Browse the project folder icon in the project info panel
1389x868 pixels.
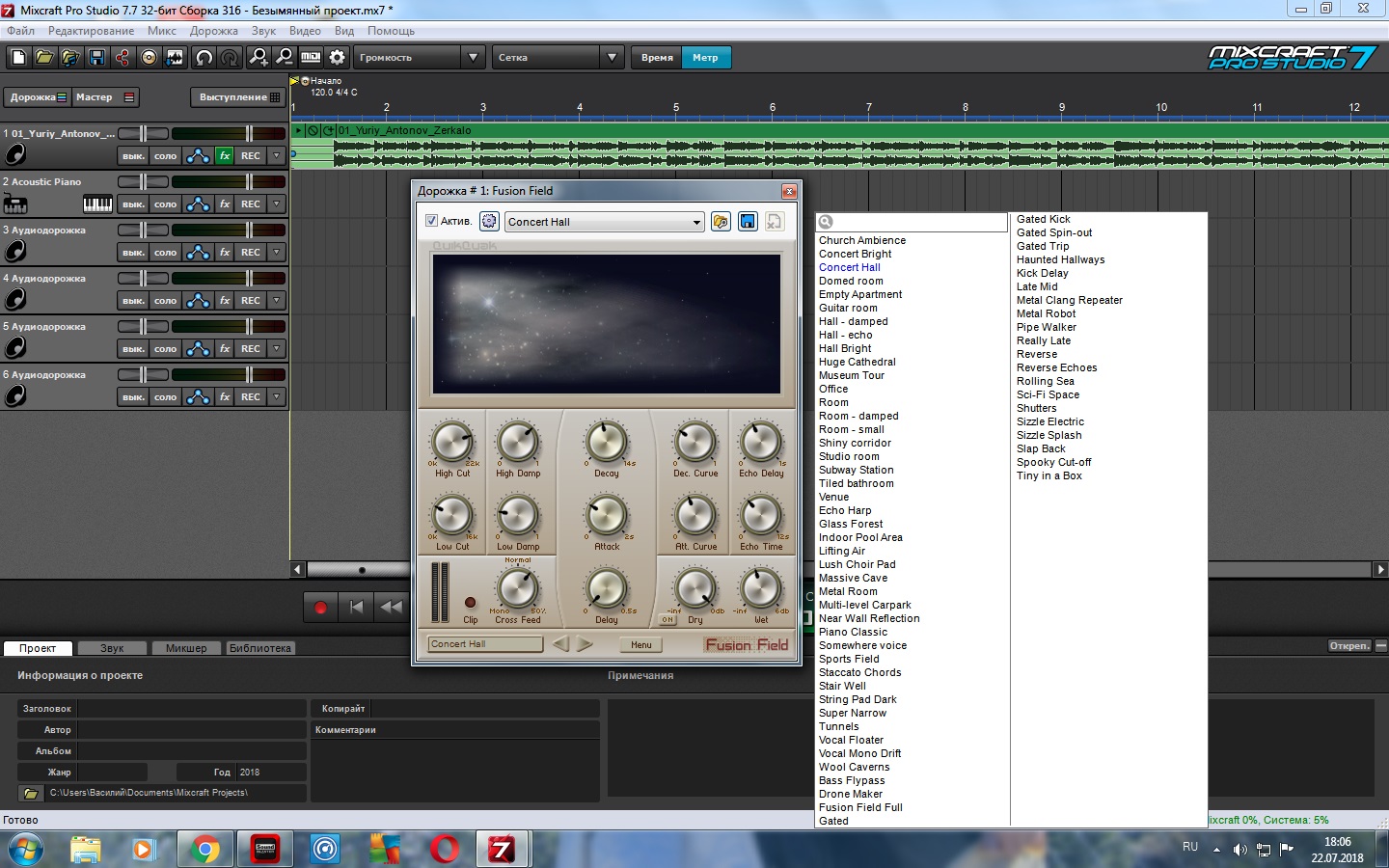coord(31,793)
